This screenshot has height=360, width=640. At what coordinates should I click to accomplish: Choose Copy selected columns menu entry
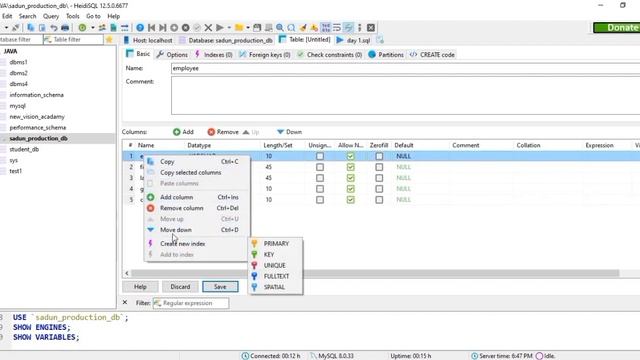[x=196, y=173]
